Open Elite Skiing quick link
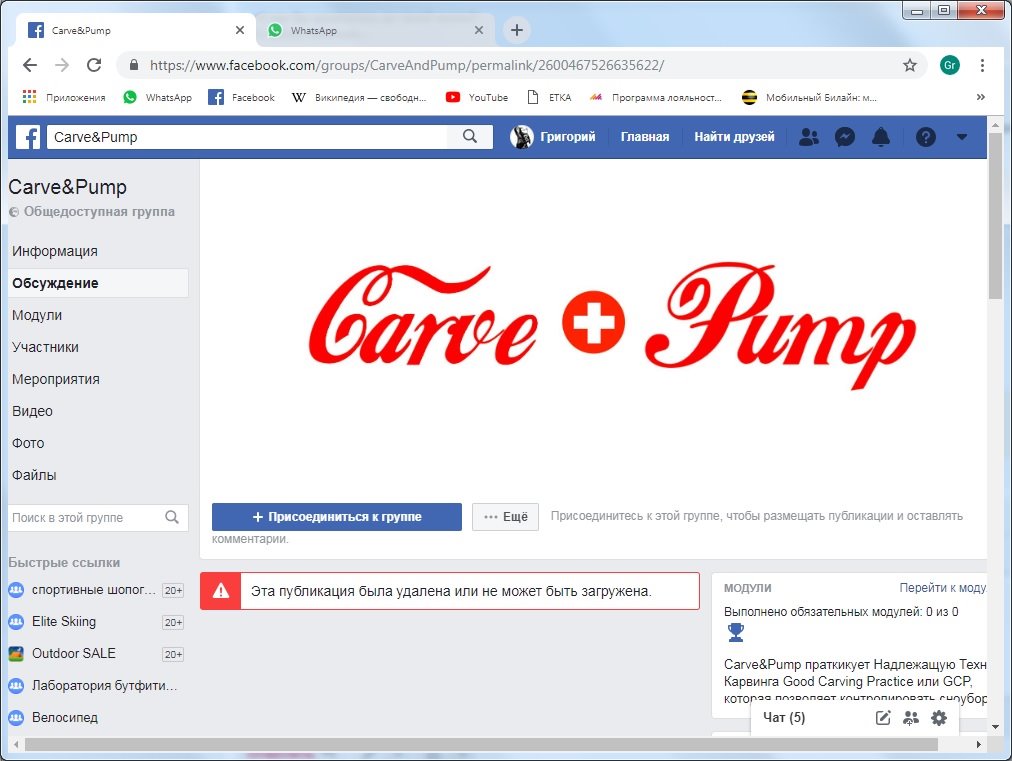 tap(64, 621)
